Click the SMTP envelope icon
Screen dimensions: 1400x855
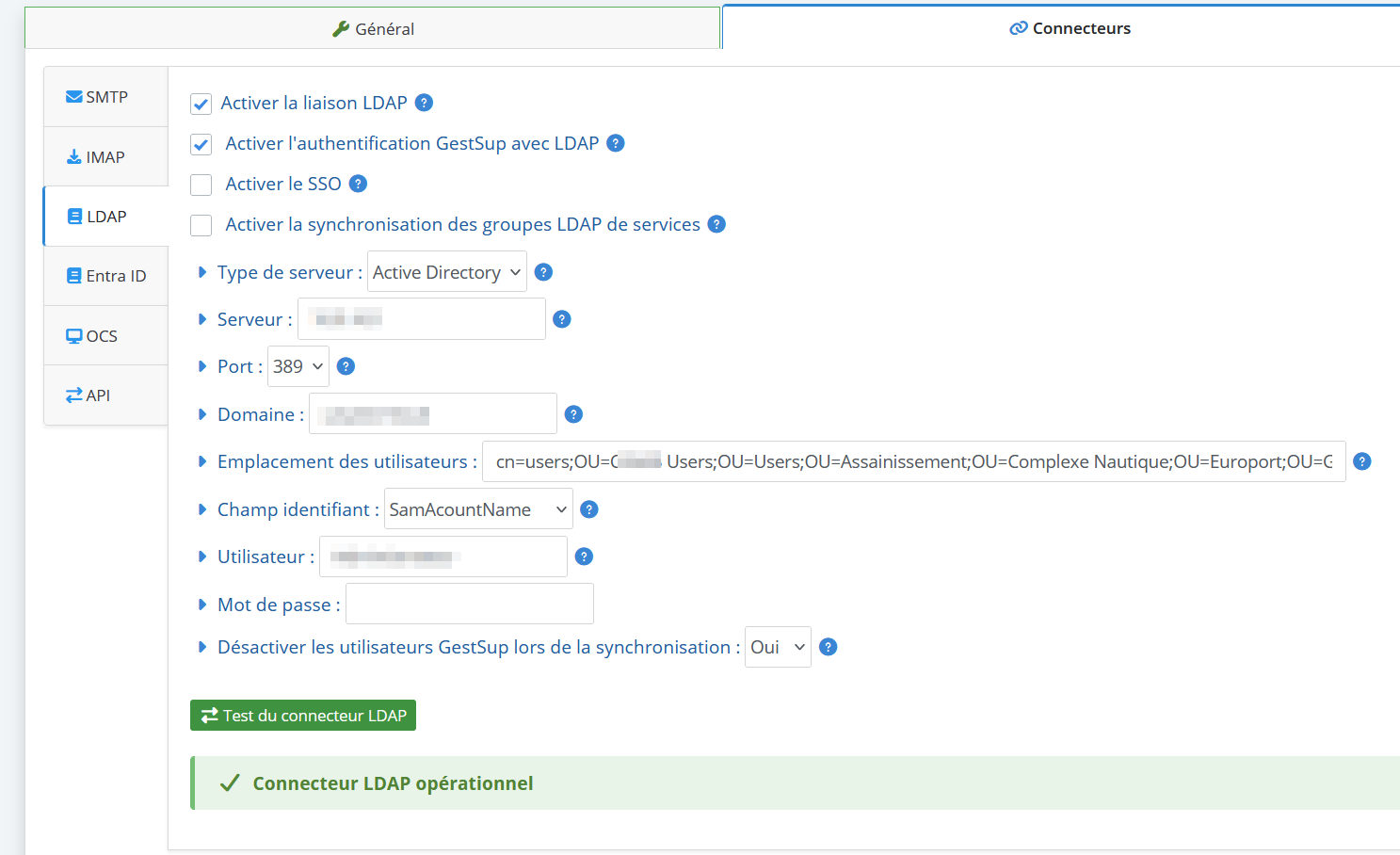click(73, 97)
